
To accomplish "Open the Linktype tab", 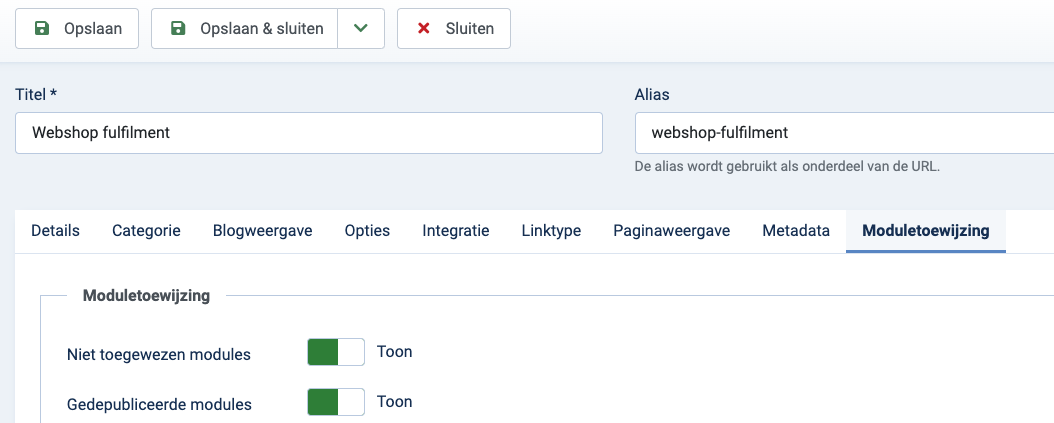I will coord(551,231).
